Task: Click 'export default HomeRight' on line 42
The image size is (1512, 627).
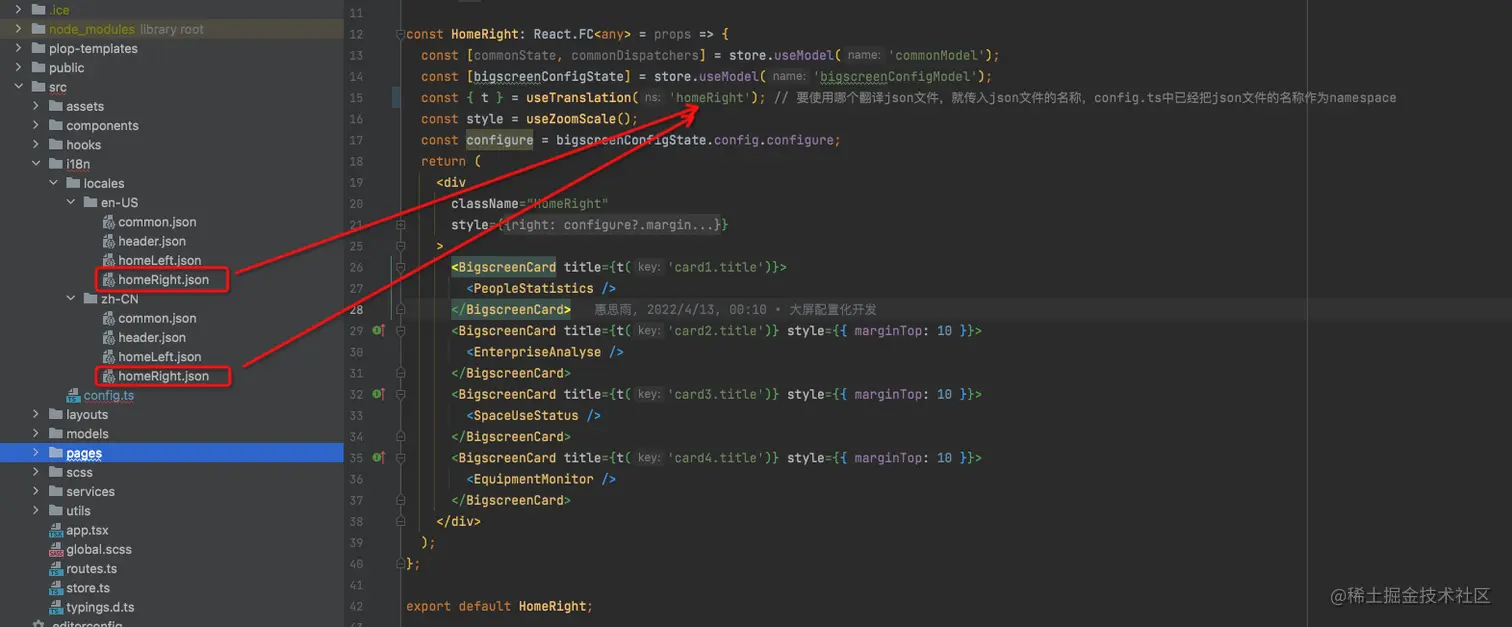Action: (499, 606)
